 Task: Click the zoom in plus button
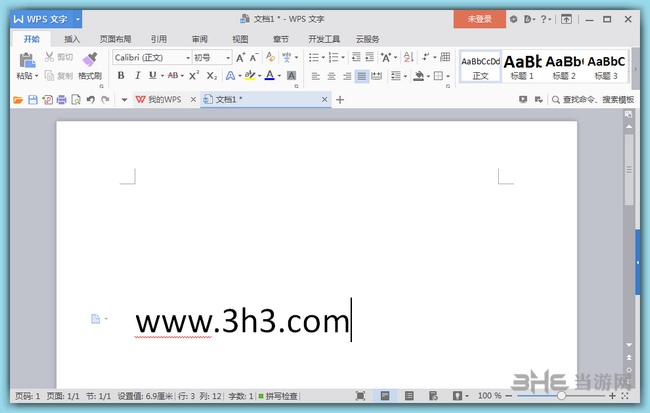(612, 396)
